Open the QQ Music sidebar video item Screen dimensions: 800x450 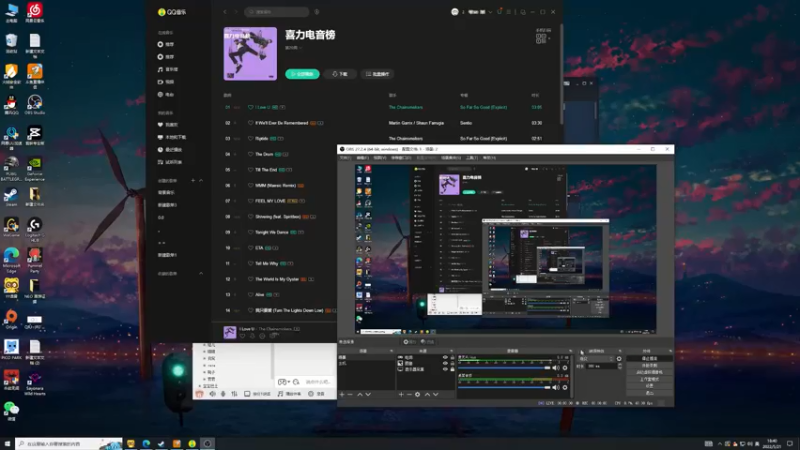168,82
